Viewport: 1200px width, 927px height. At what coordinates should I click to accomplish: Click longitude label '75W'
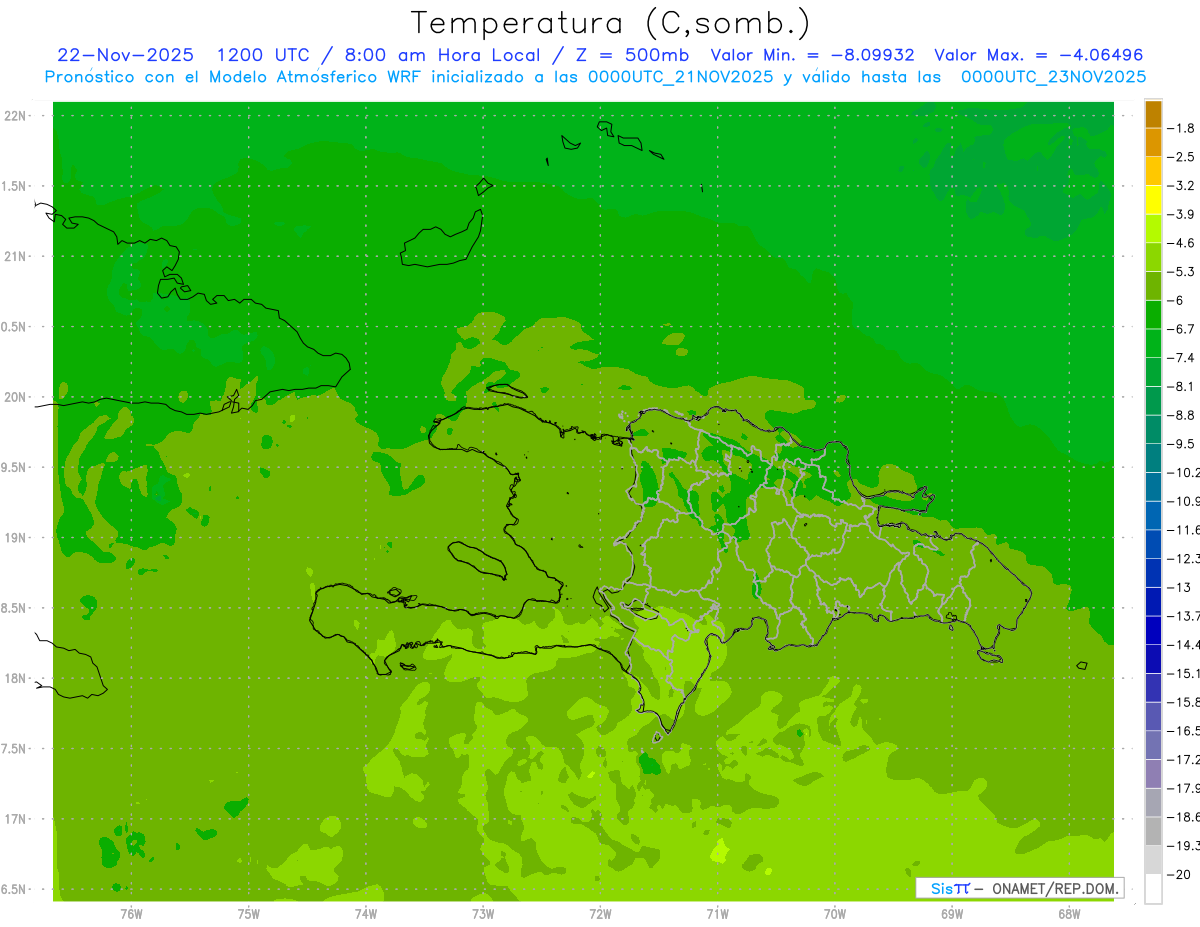point(248,913)
